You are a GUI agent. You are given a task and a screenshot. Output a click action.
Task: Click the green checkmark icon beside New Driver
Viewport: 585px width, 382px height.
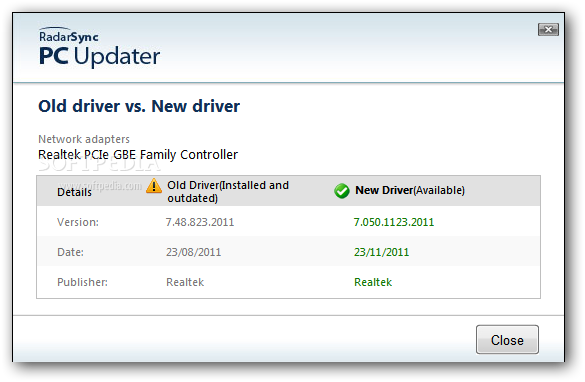(x=342, y=191)
